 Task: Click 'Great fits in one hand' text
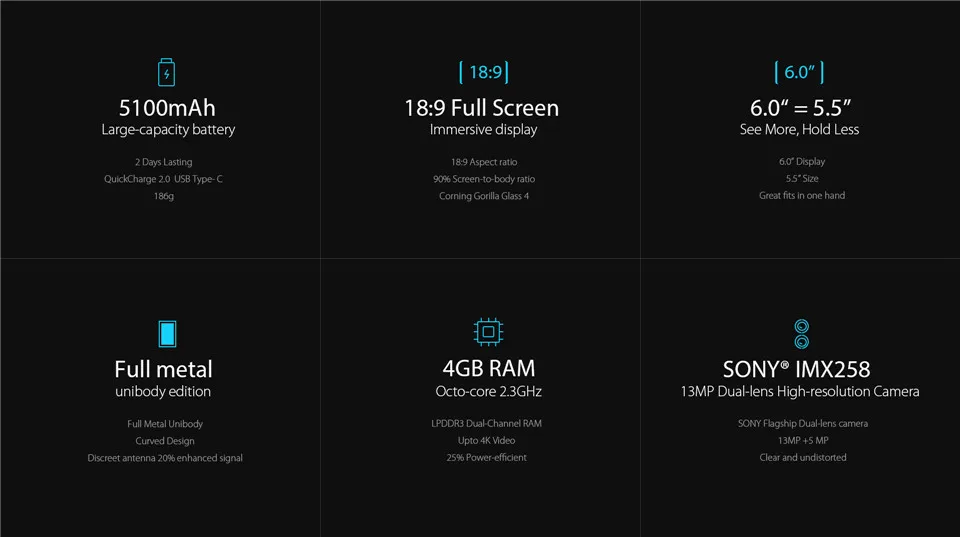click(x=802, y=195)
